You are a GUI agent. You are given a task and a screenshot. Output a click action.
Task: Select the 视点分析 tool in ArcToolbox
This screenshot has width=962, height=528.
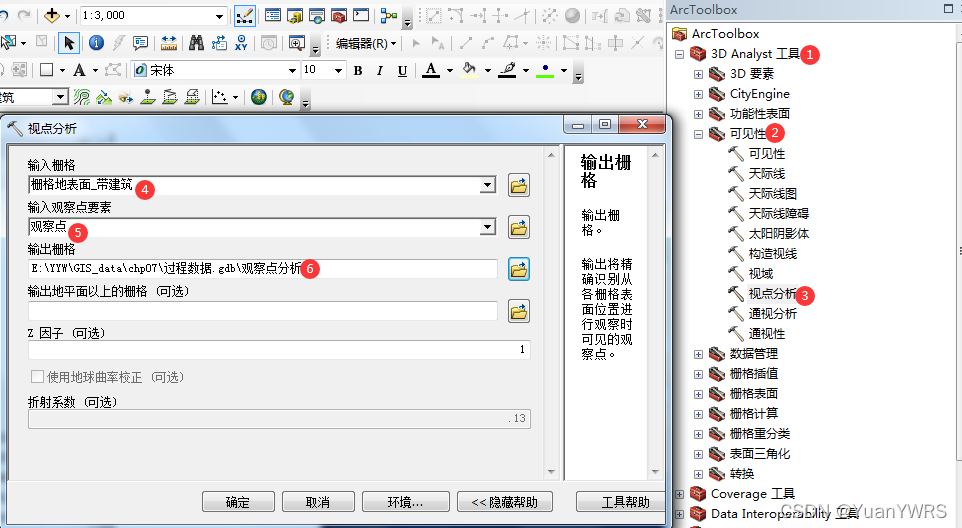click(x=772, y=294)
